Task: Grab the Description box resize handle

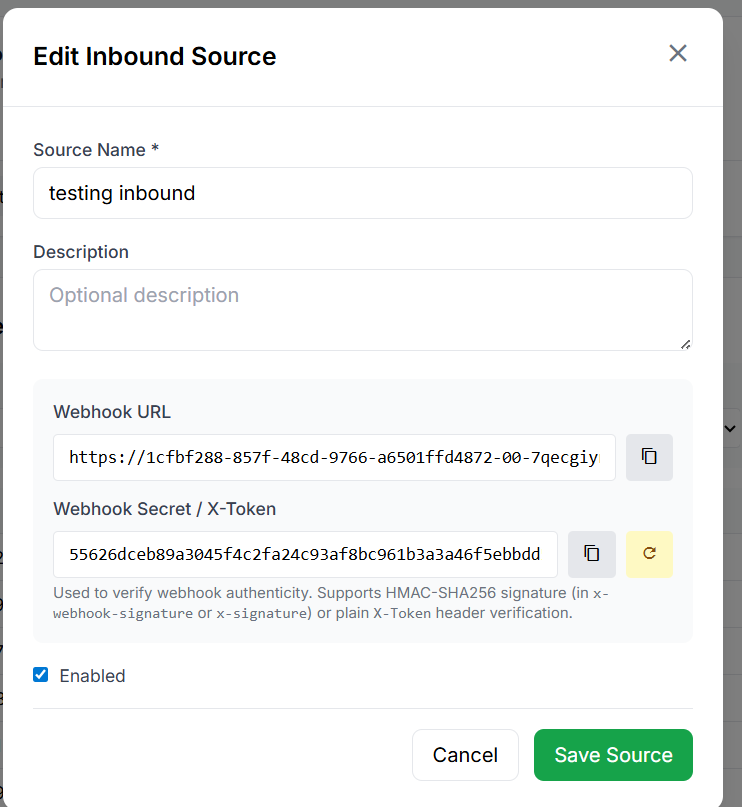Action: [x=685, y=344]
